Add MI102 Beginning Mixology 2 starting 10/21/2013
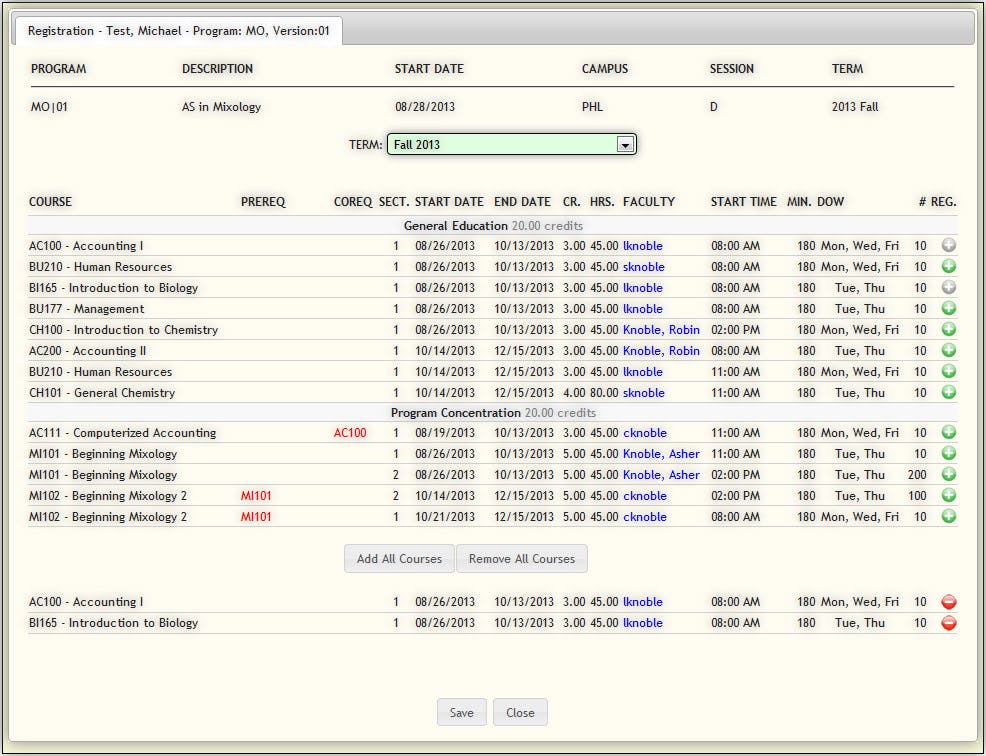 click(x=949, y=516)
